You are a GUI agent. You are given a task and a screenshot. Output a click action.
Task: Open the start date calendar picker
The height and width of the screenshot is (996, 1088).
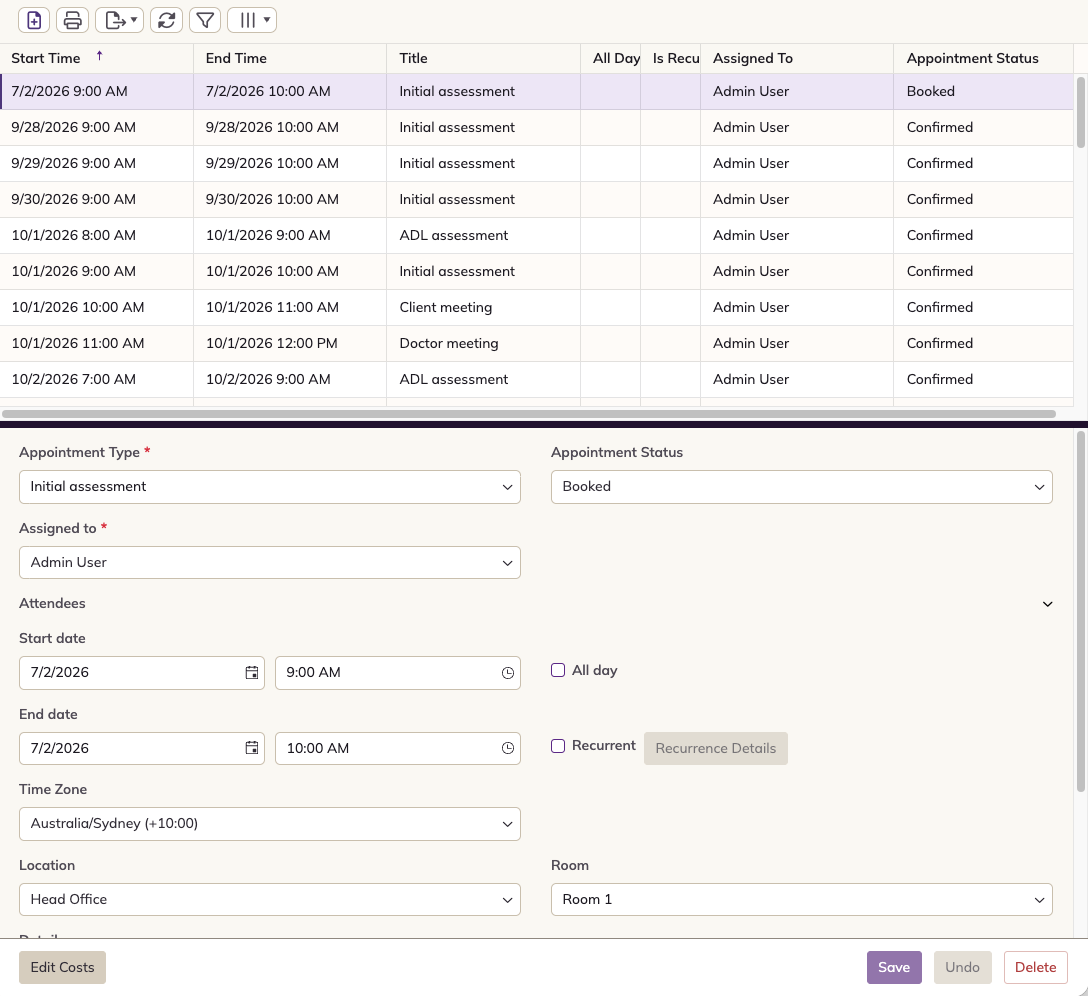(252, 673)
